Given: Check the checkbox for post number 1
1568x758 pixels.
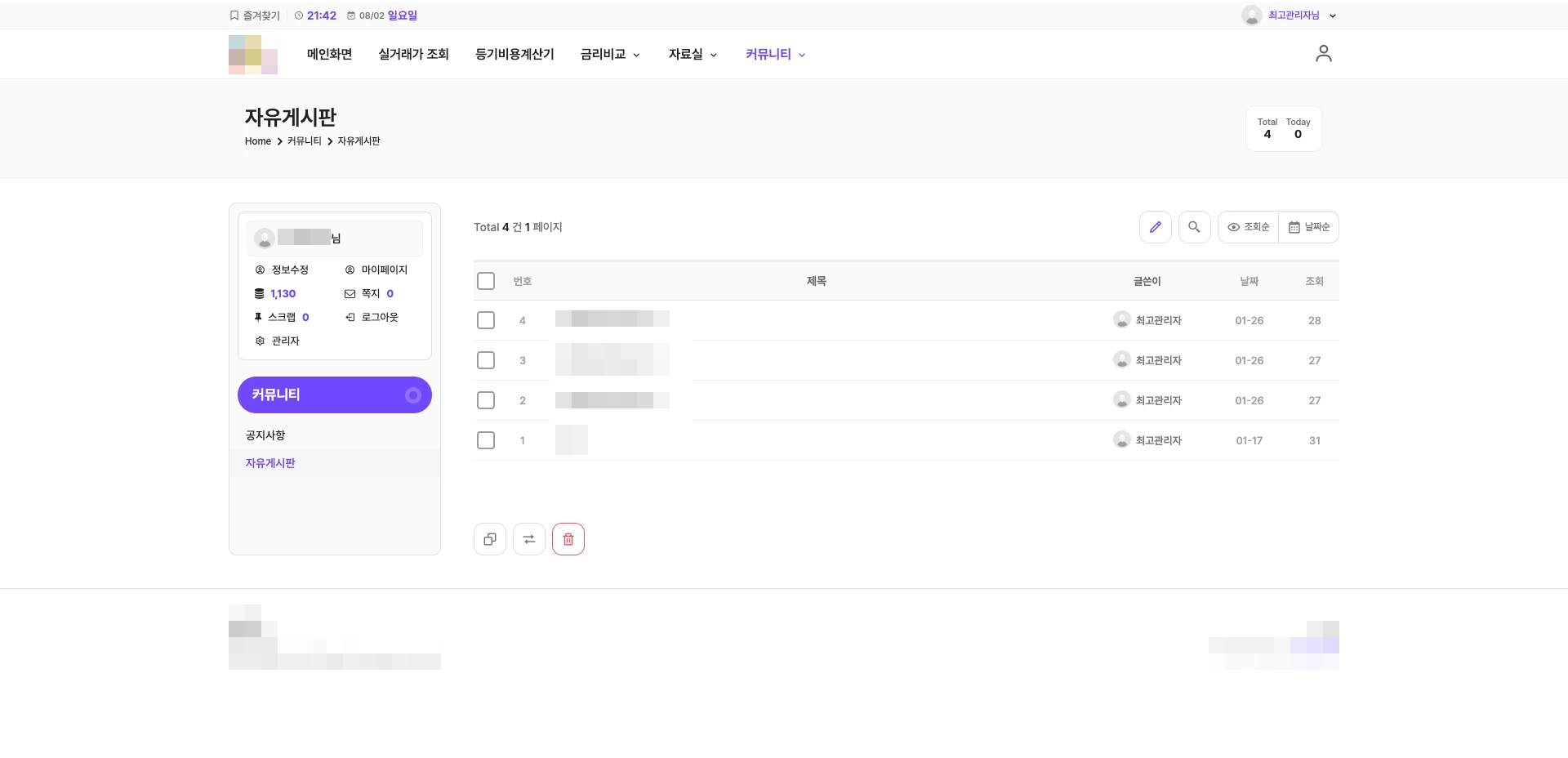Looking at the screenshot, I should pos(486,440).
